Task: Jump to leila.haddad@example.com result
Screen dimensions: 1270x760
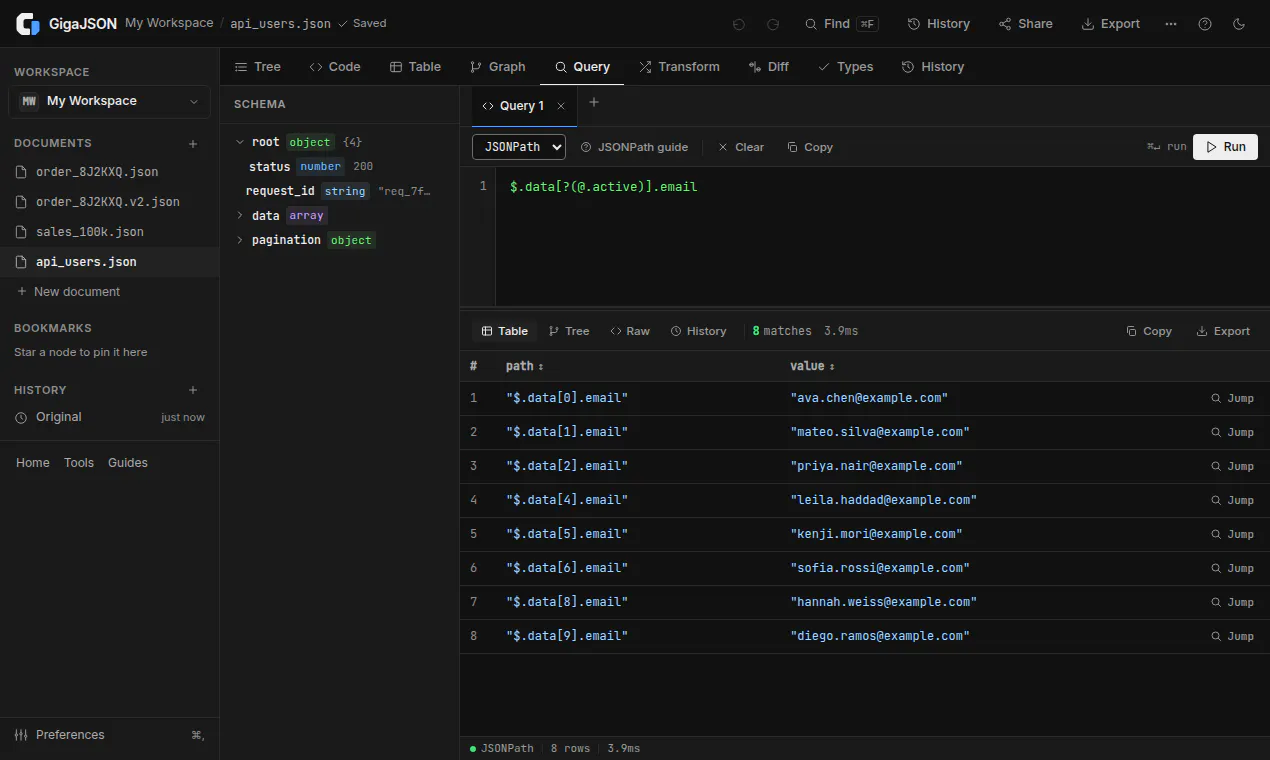Action: coord(1232,500)
